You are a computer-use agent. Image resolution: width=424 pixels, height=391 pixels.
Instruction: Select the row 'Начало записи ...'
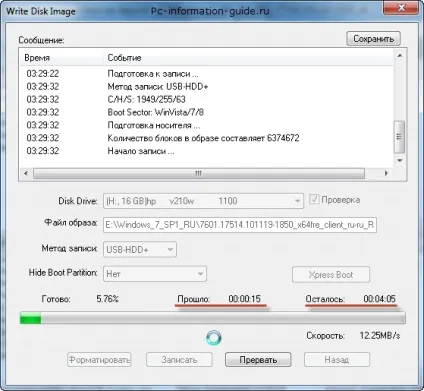pos(207,151)
